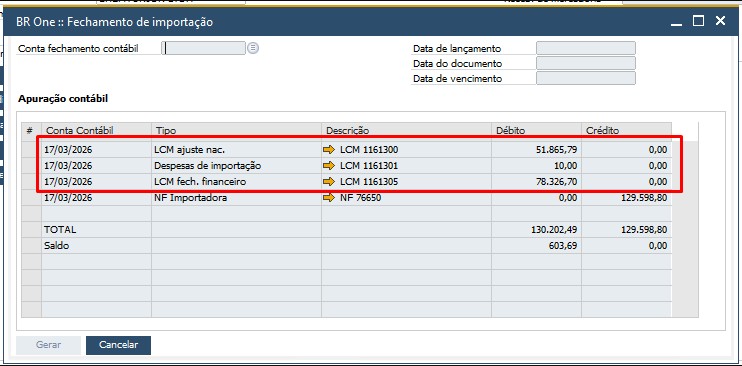
Task: Close the Fechamento de importação window
Action: [x=720, y=20]
